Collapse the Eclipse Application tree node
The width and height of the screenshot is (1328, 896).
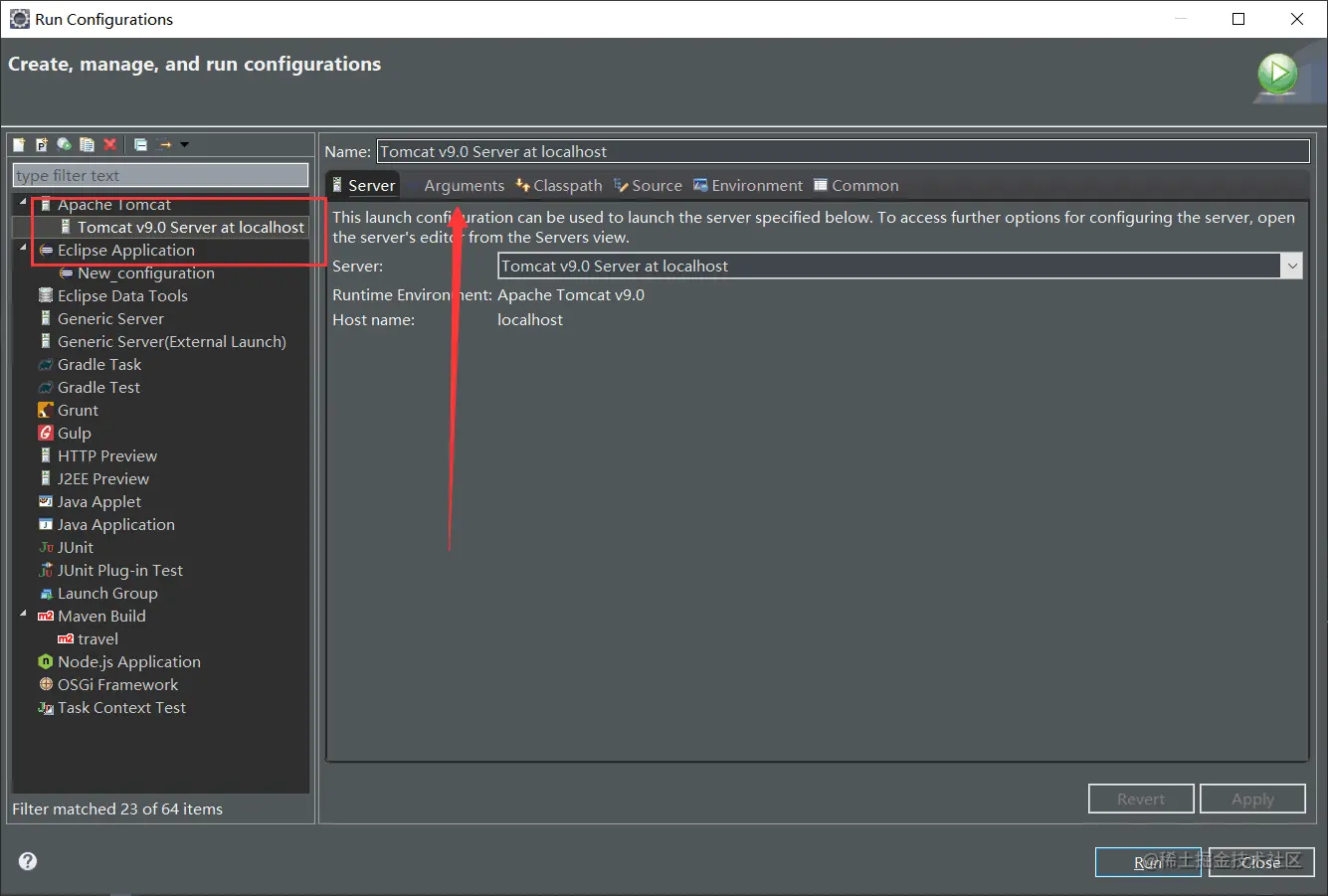point(23,249)
